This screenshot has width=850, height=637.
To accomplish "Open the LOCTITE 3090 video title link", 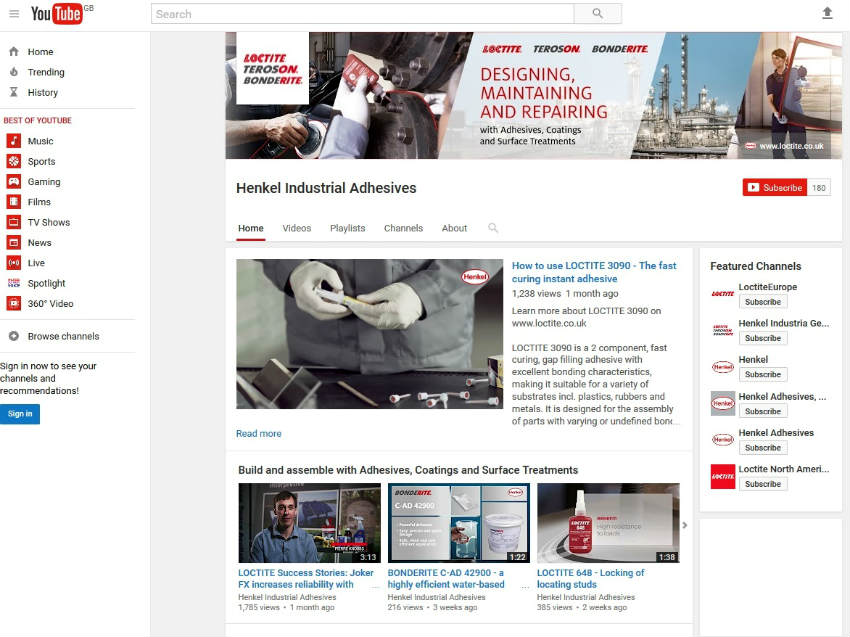I will [x=594, y=272].
